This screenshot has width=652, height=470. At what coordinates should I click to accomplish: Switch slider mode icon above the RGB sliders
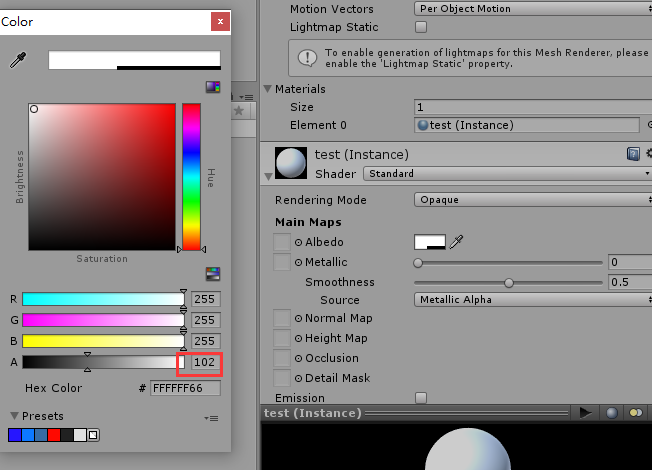click(x=213, y=274)
